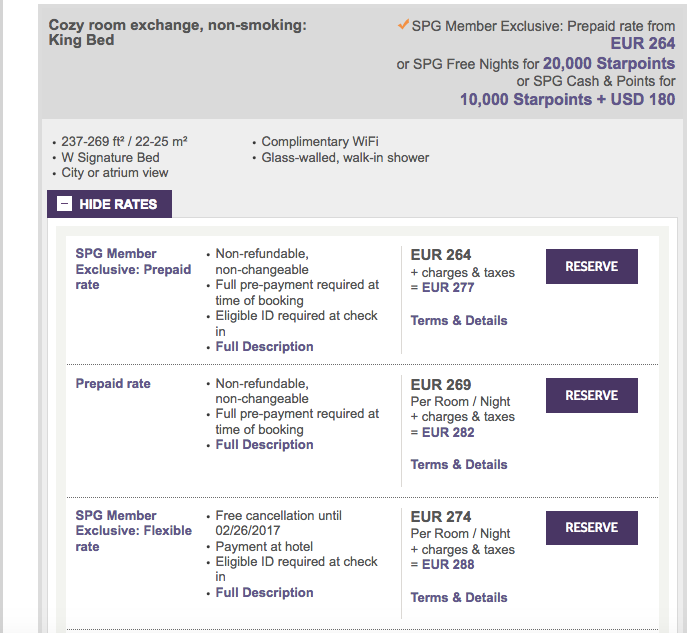Click the 20,000 Starpoints free nights link
Image resolution: width=687 pixels, height=633 pixels.
click(x=608, y=63)
